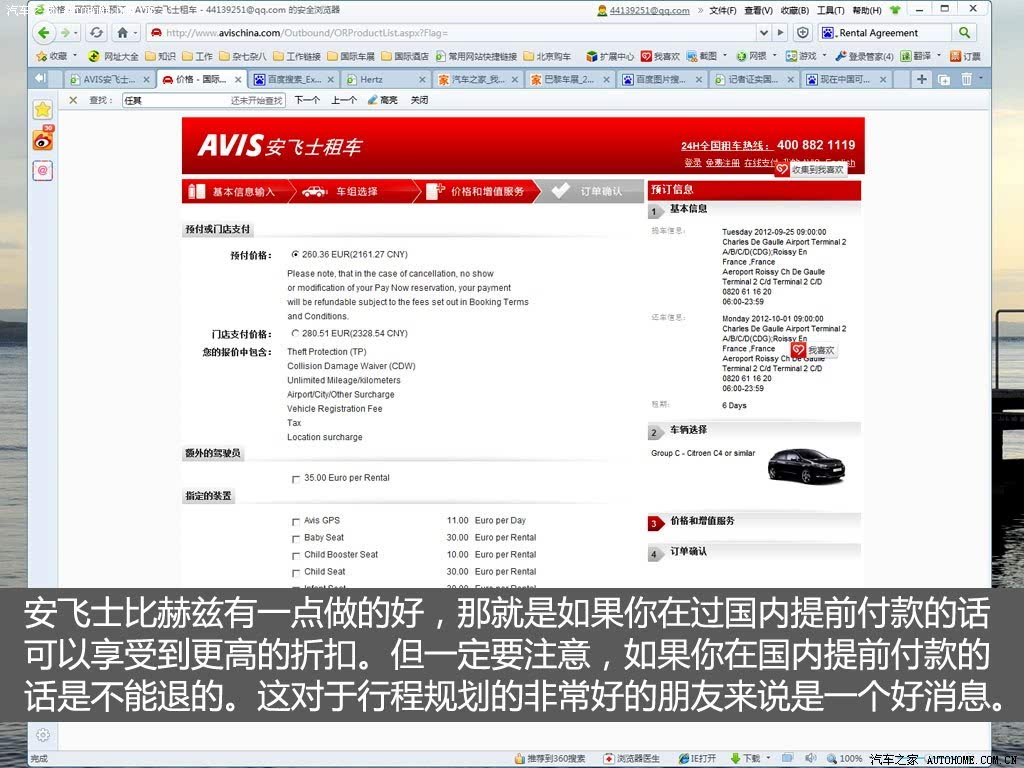This screenshot has width=1024, height=768.
Task: Go back using the green back arrow
Action: 44,33
